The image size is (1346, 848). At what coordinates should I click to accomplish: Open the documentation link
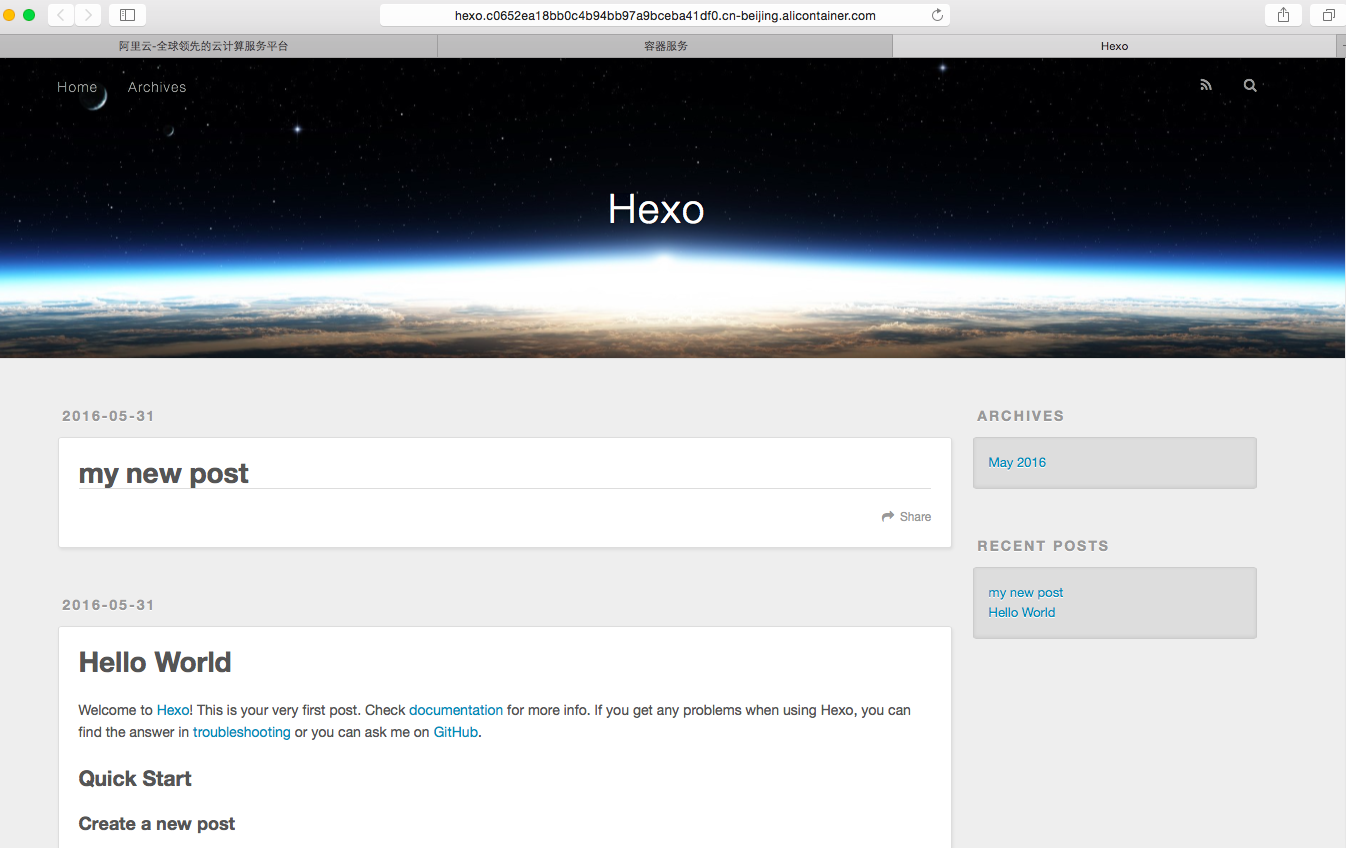456,710
